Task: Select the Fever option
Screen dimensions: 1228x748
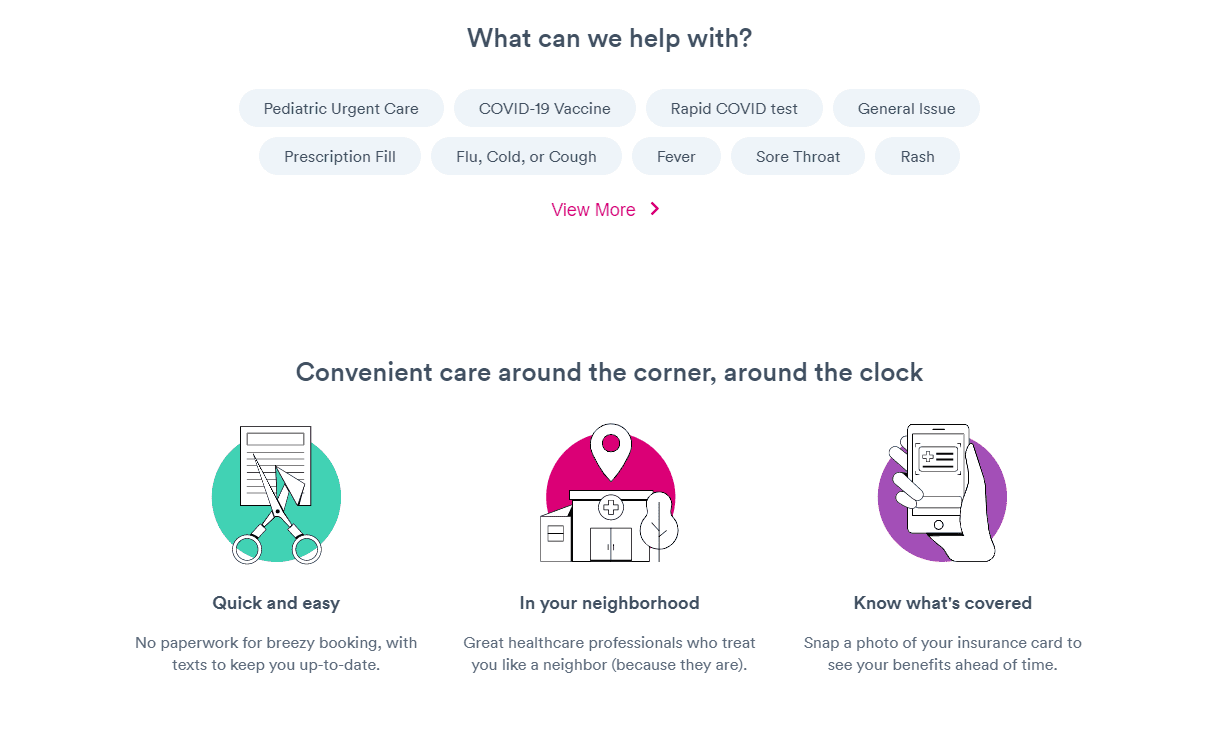Action: (676, 157)
